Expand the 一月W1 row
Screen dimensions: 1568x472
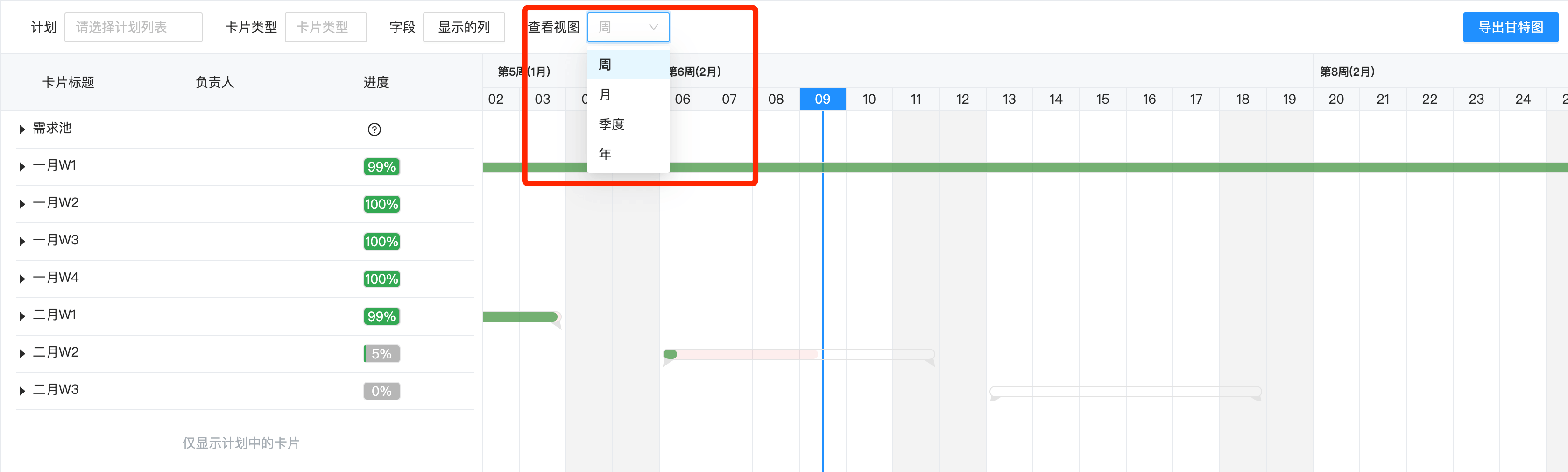(21, 166)
